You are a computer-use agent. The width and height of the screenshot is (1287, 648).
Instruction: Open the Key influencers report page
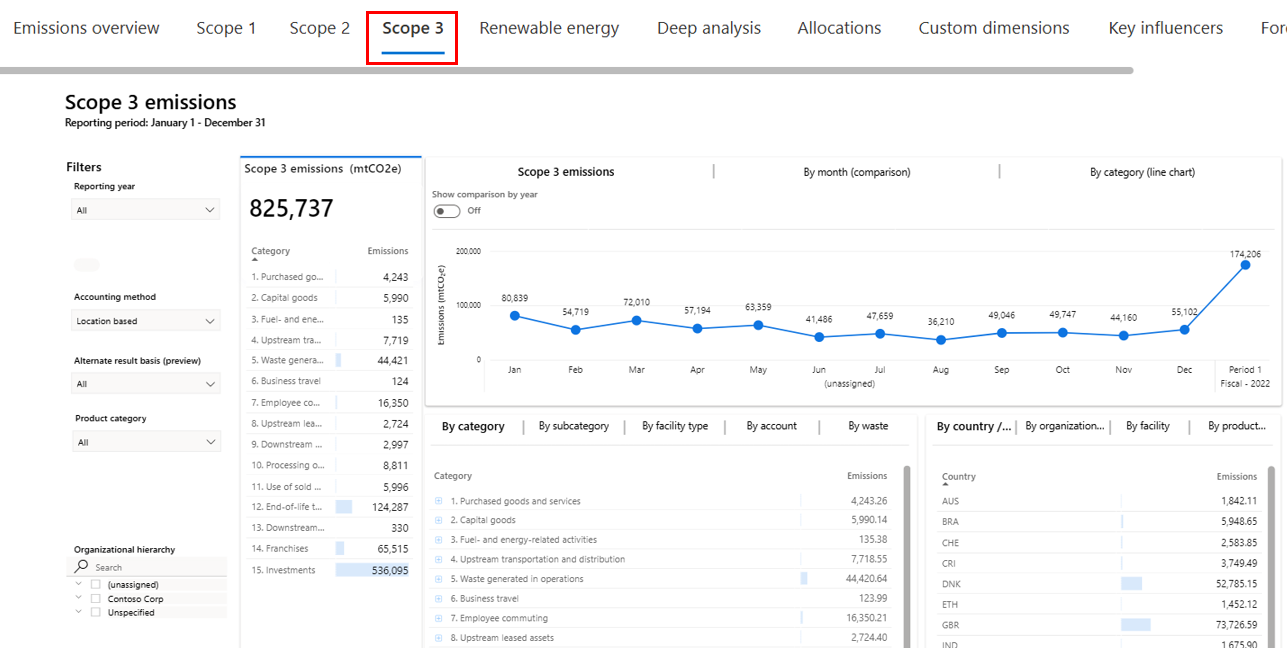point(1165,28)
